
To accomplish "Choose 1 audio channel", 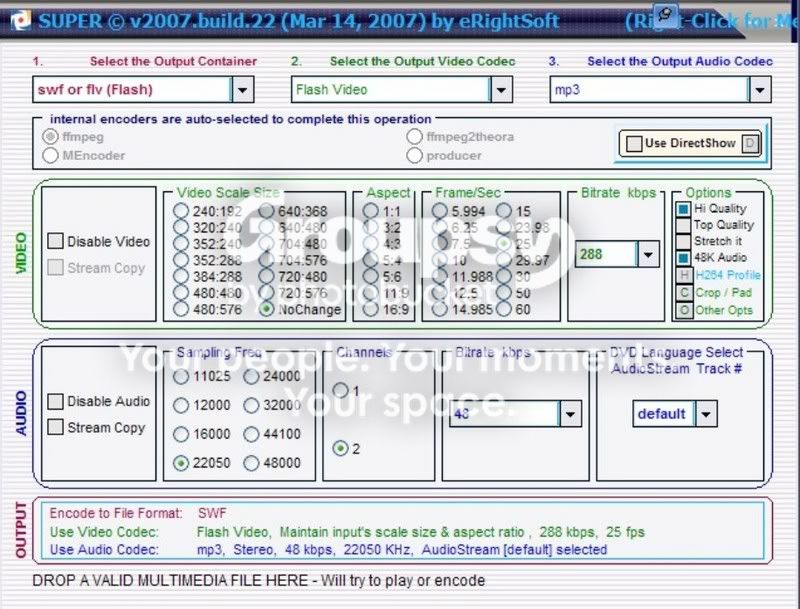I will point(340,391).
